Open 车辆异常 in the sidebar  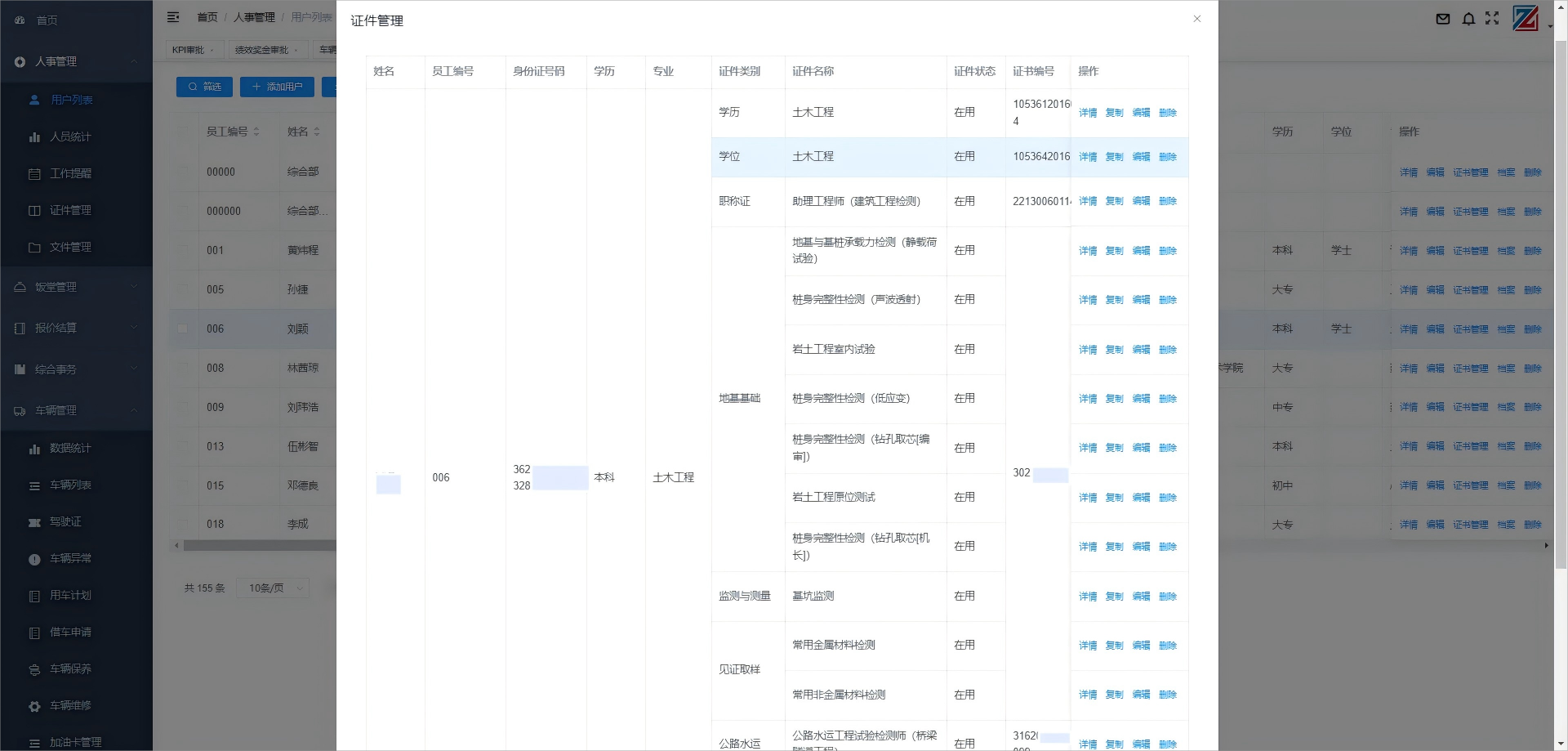(x=69, y=558)
